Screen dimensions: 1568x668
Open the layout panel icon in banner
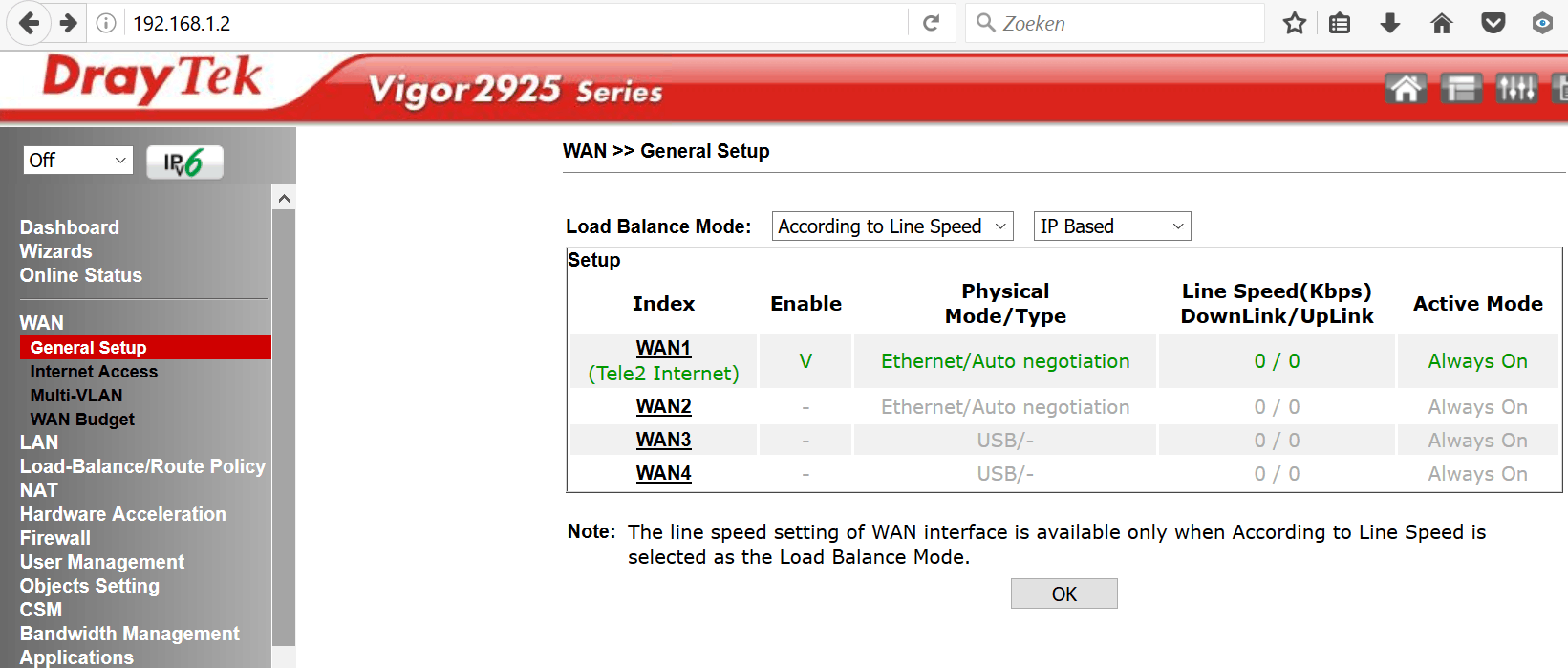click(1461, 89)
